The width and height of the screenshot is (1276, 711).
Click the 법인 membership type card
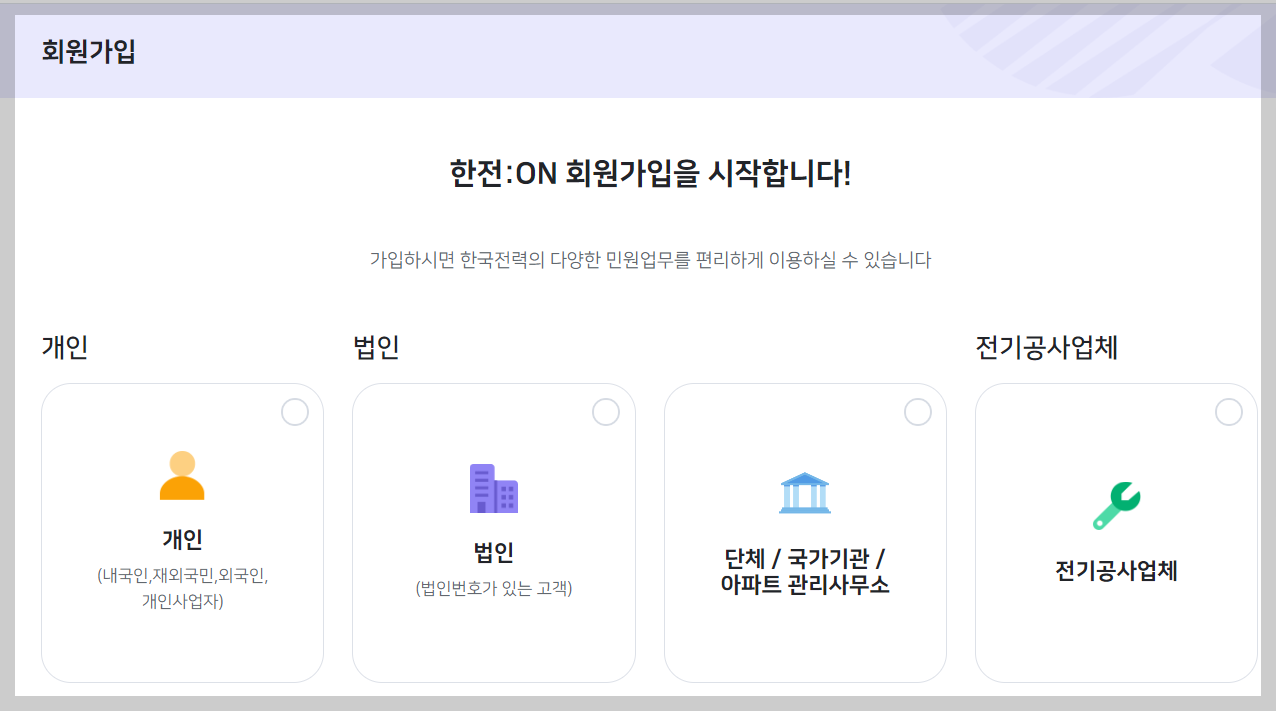[494, 533]
